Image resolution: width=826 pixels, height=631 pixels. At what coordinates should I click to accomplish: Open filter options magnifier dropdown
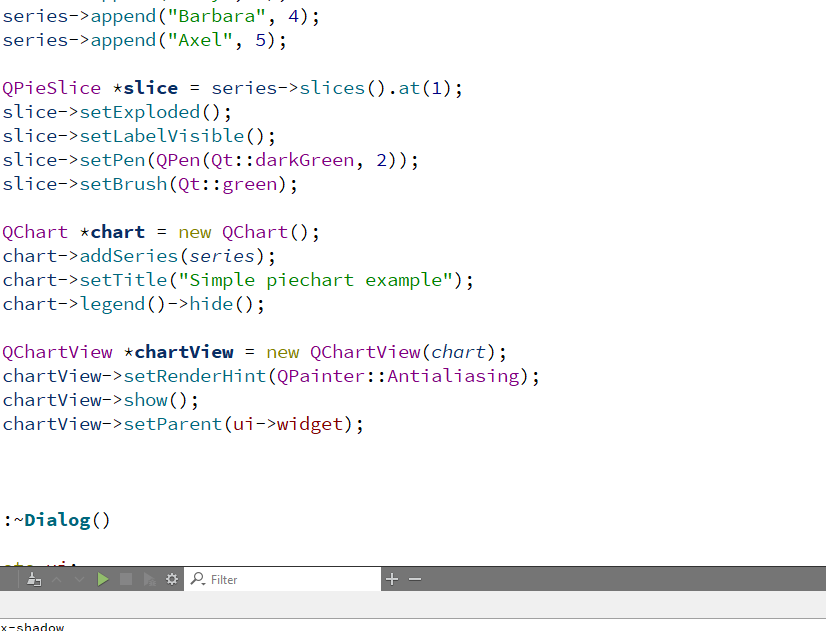coord(197,579)
